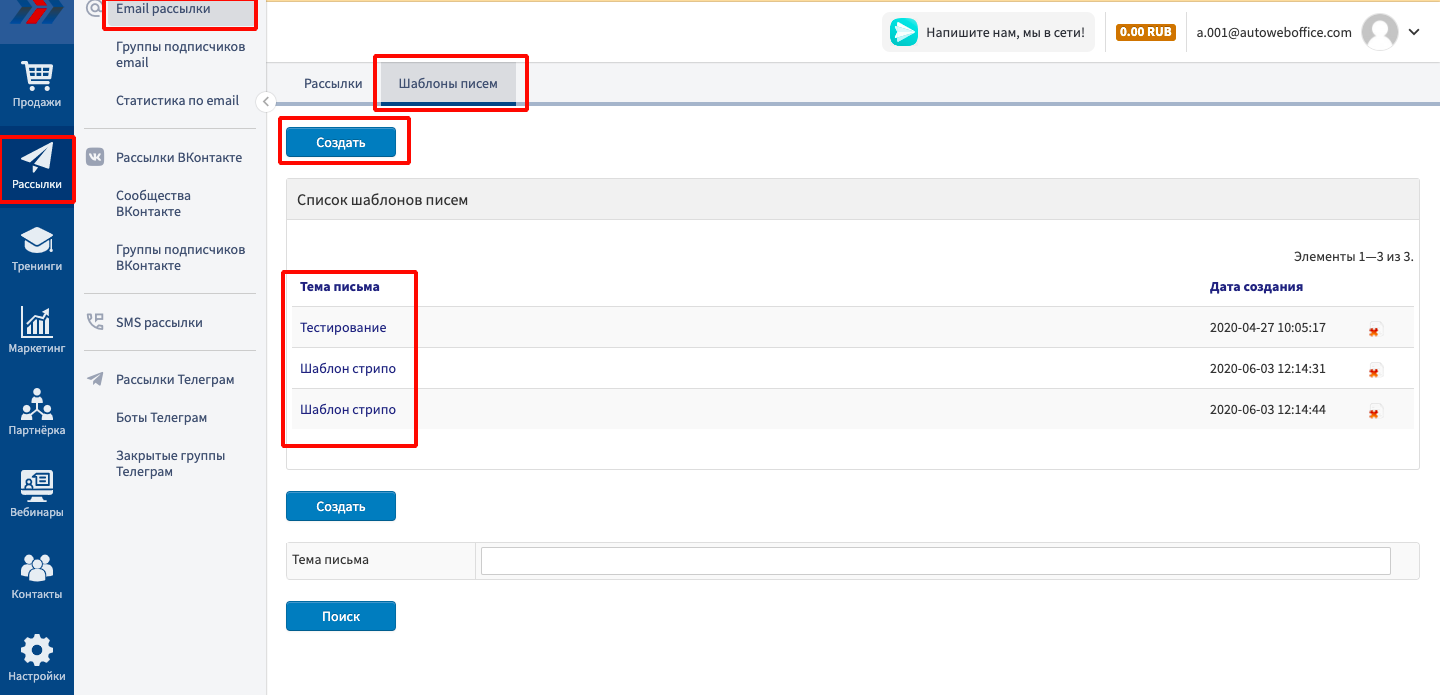This screenshot has height=695, width=1440.
Task: Expand the user account dropdown arrow
Action: (x=1414, y=32)
